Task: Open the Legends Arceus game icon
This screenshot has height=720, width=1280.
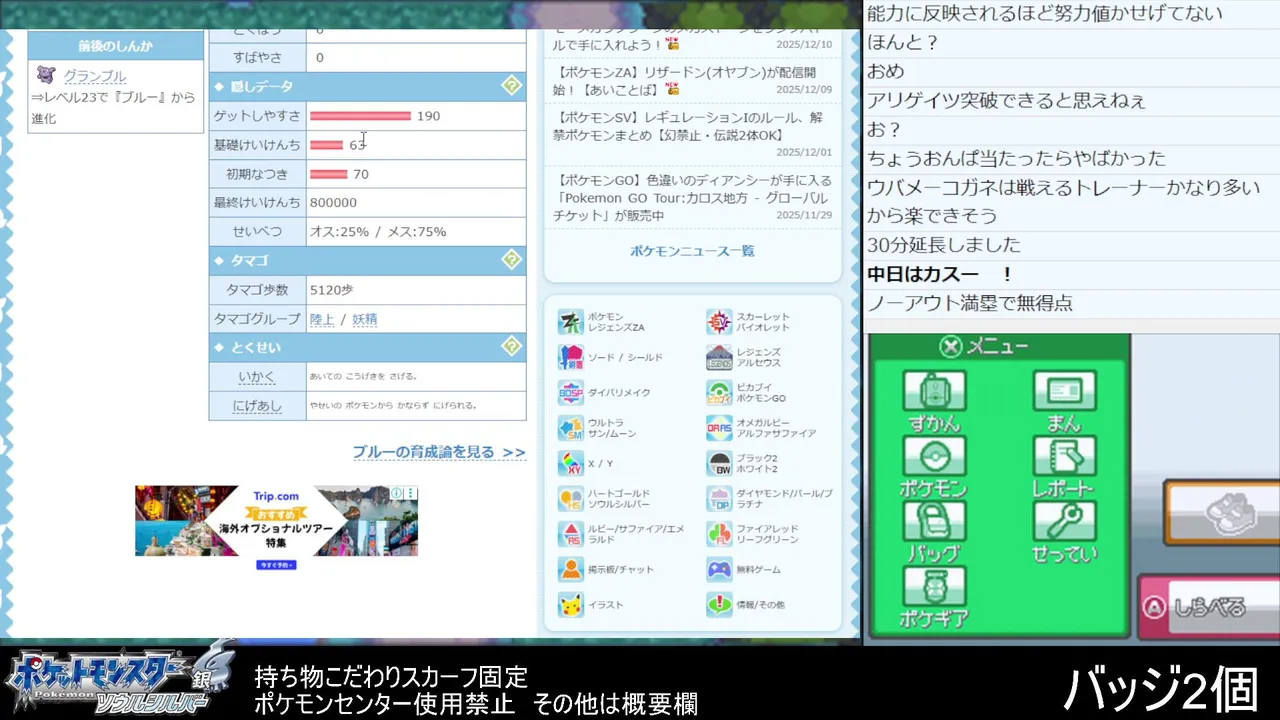Action: click(x=719, y=357)
